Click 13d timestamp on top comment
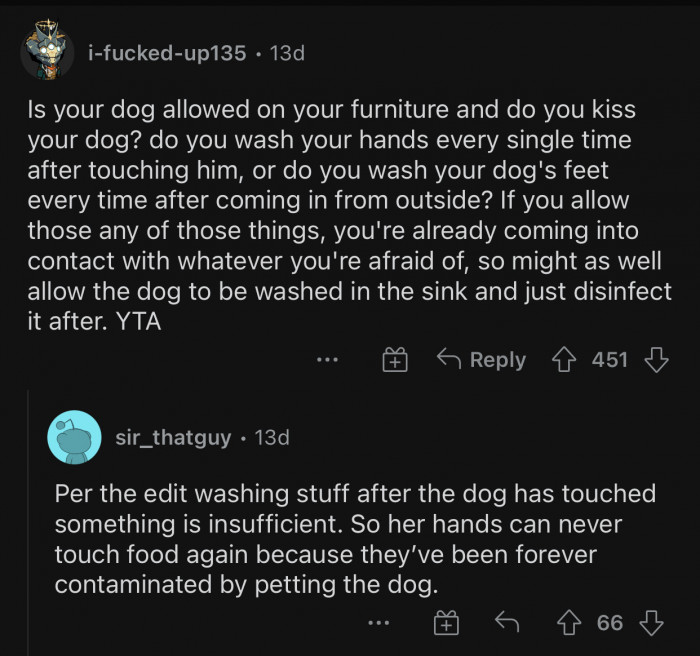This screenshot has width=700, height=656. (x=287, y=53)
